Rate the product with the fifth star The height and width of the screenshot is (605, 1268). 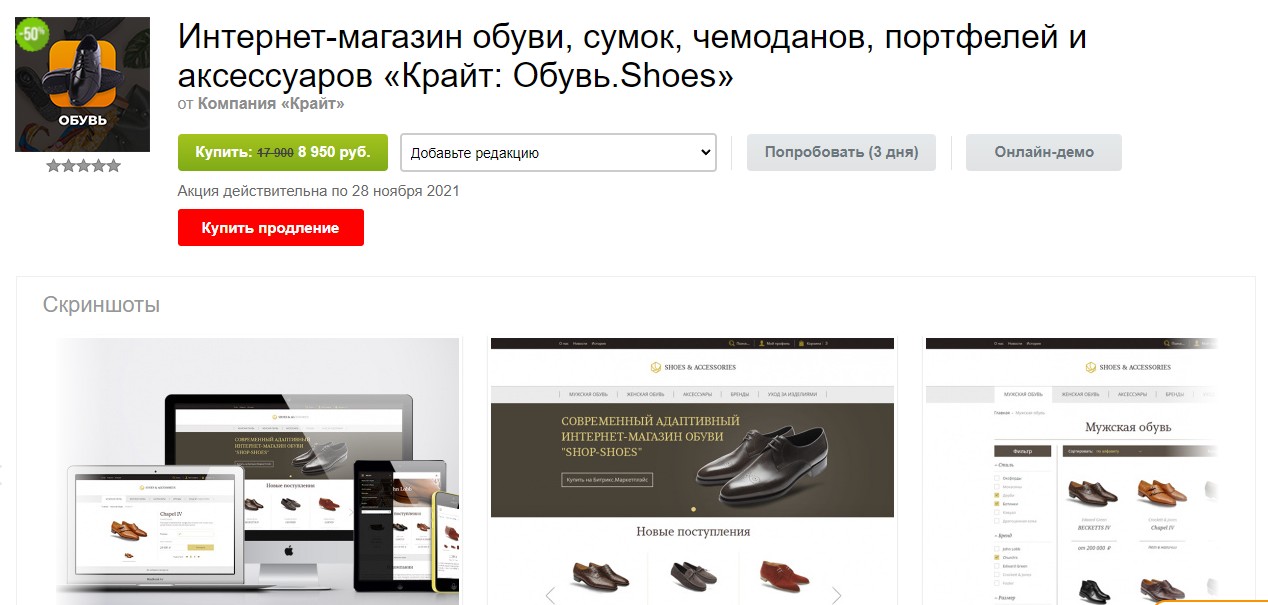pyautogui.click(x=114, y=166)
